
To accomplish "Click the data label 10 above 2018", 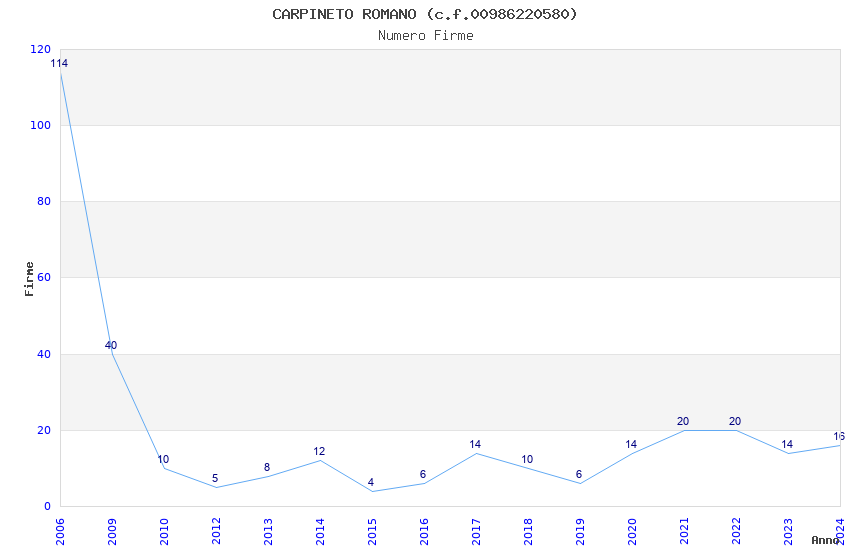I will pos(527,460).
